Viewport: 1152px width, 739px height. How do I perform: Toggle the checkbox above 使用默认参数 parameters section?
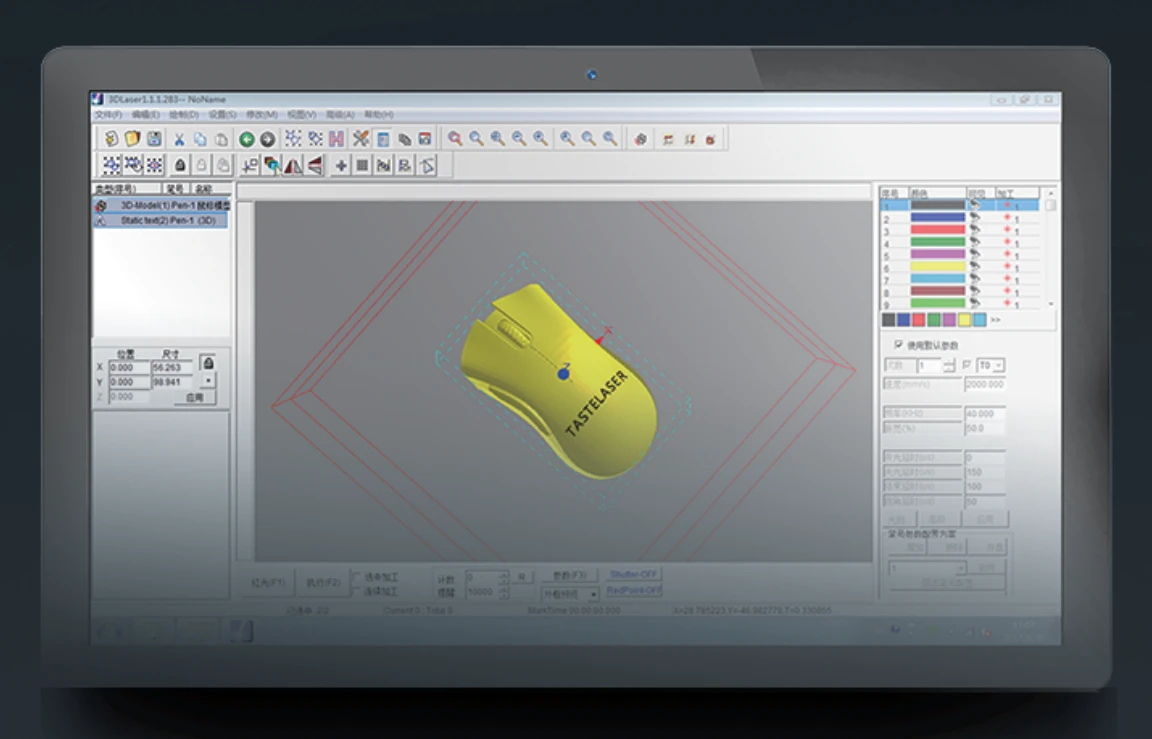point(898,344)
